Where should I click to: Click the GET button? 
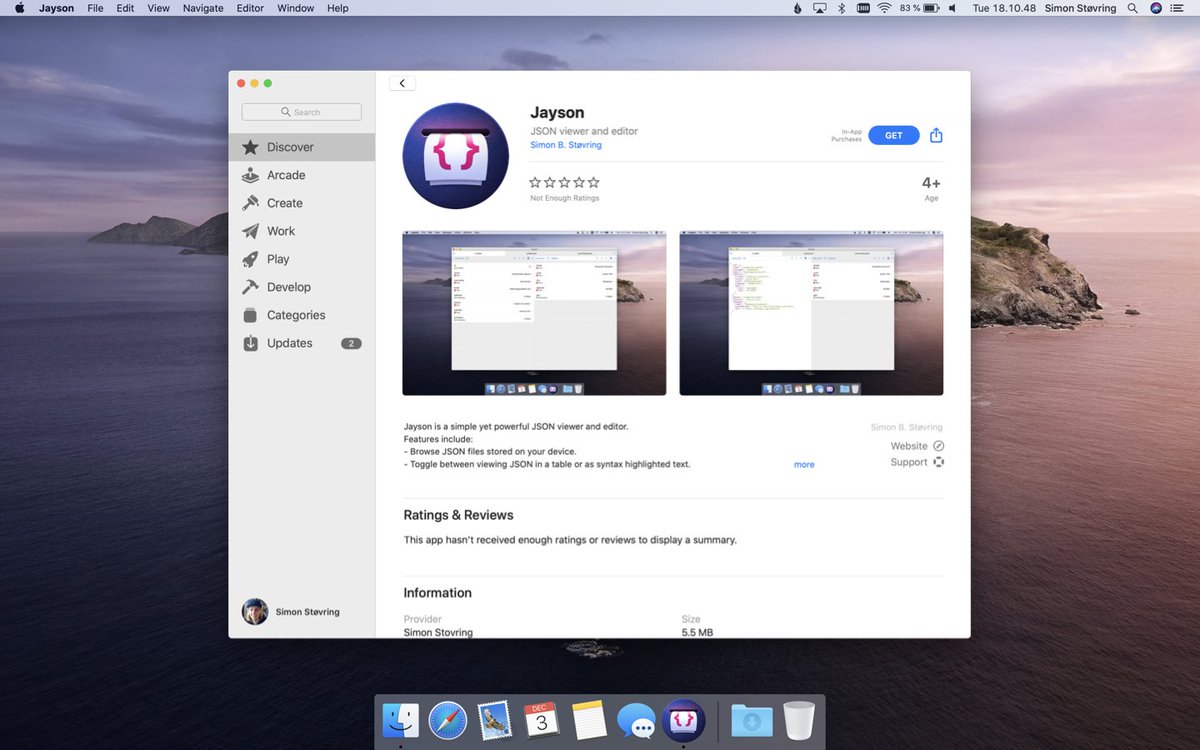(893, 135)
